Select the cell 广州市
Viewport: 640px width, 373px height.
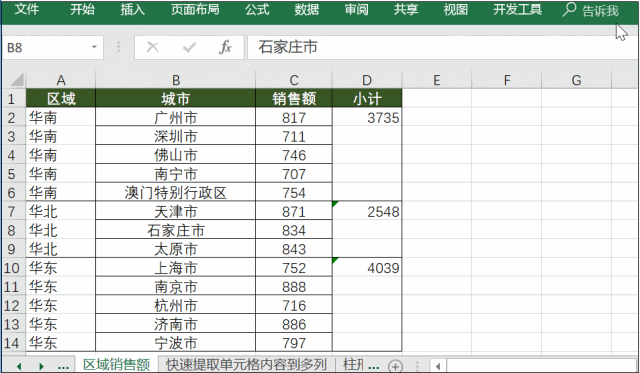tap(176, 118)
